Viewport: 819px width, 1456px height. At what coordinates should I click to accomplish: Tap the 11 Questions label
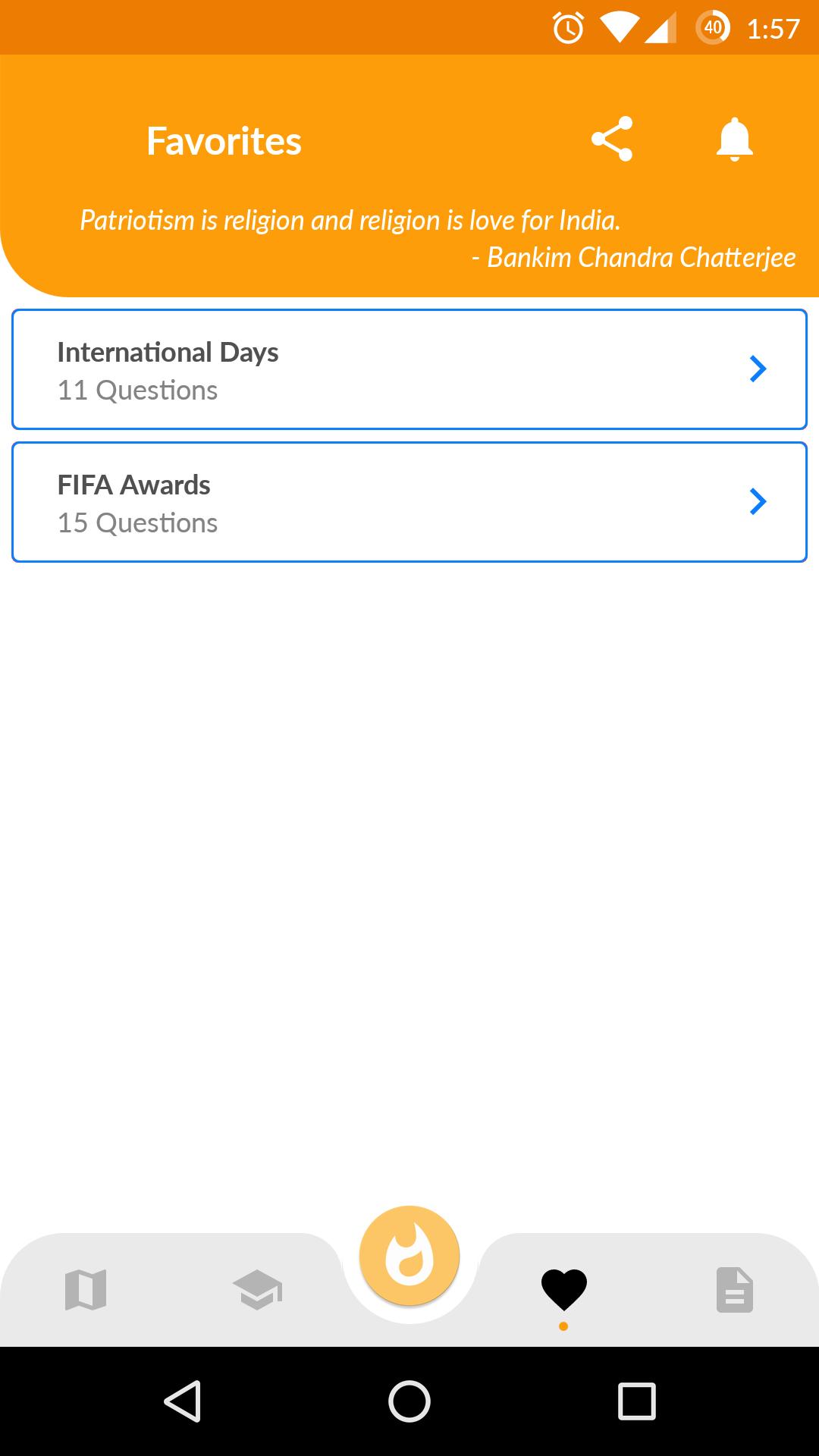pos(137,391)
